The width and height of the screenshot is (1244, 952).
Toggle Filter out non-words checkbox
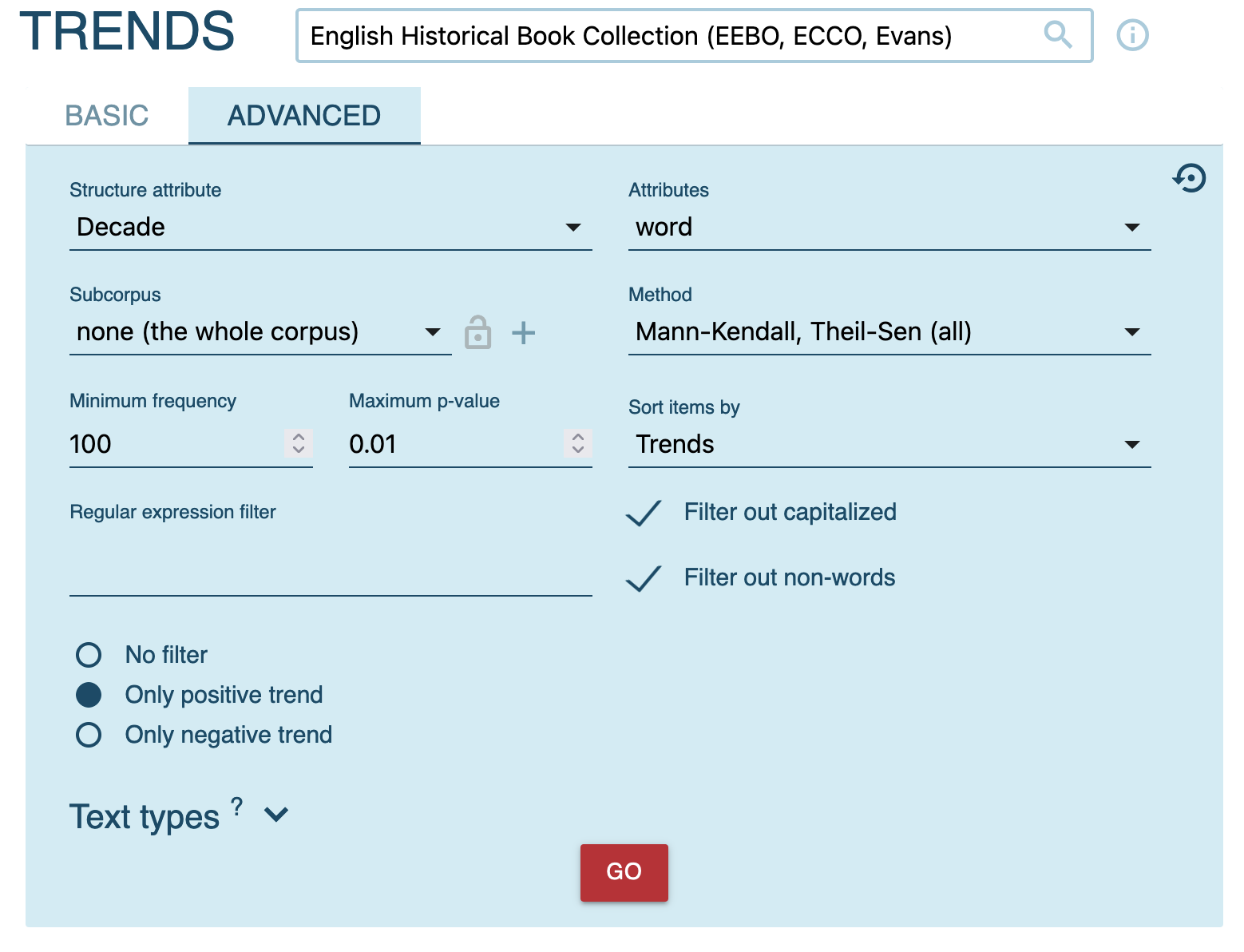tap(644, 578)
